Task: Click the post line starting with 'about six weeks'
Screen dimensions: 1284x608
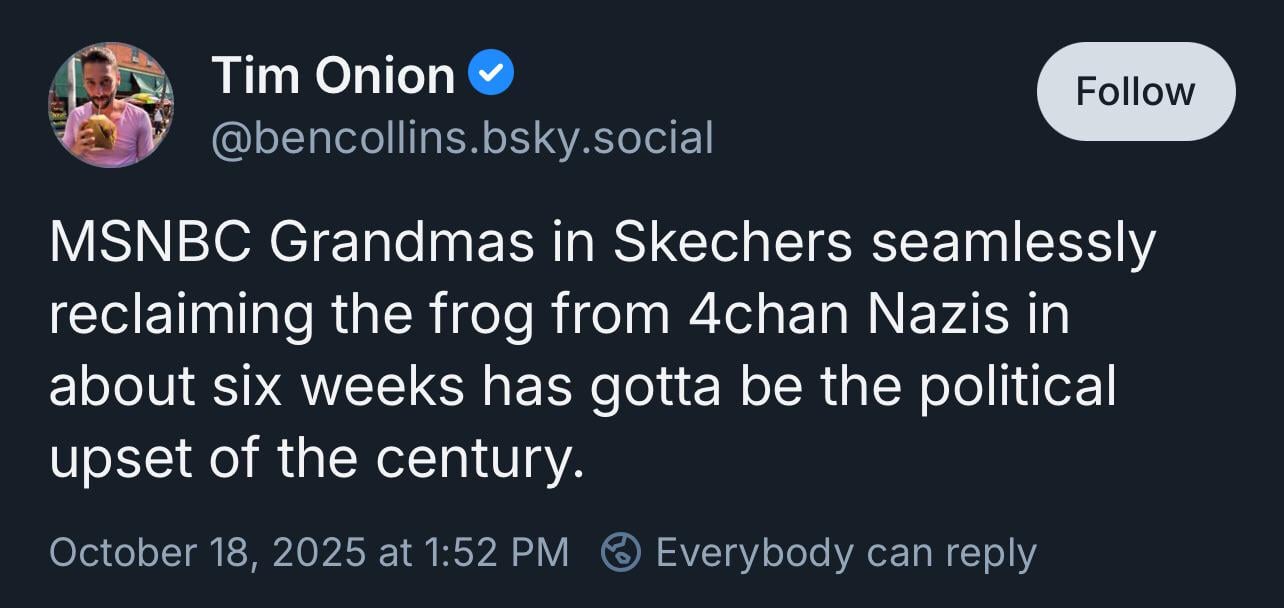Action: pos(580,388)
